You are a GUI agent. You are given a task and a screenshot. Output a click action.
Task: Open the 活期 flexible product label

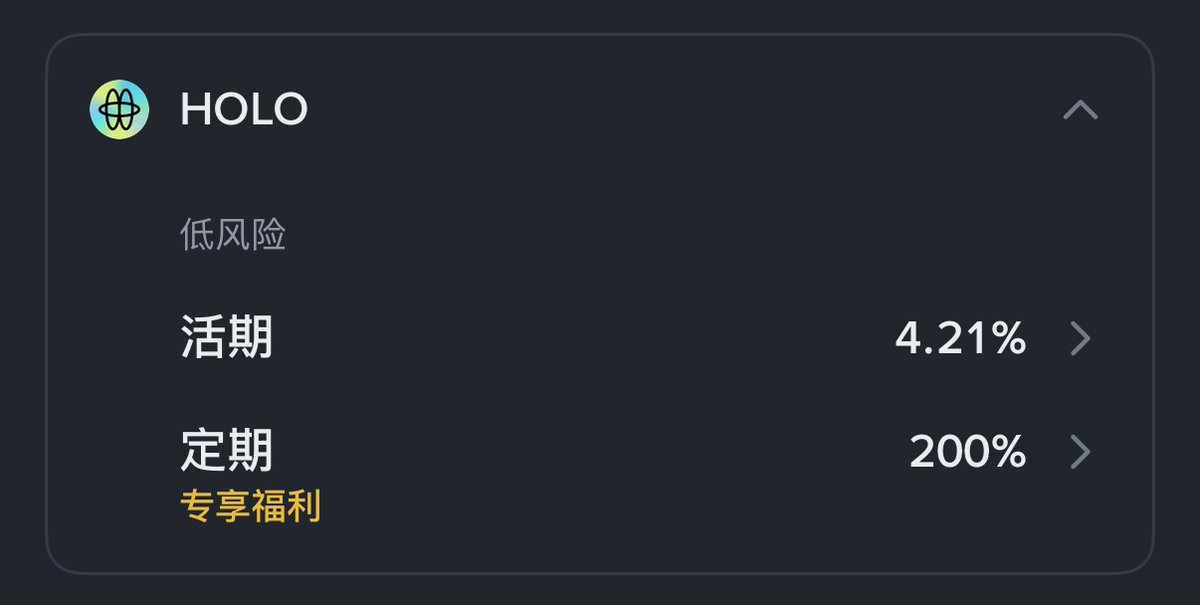(x=227, y=338)
